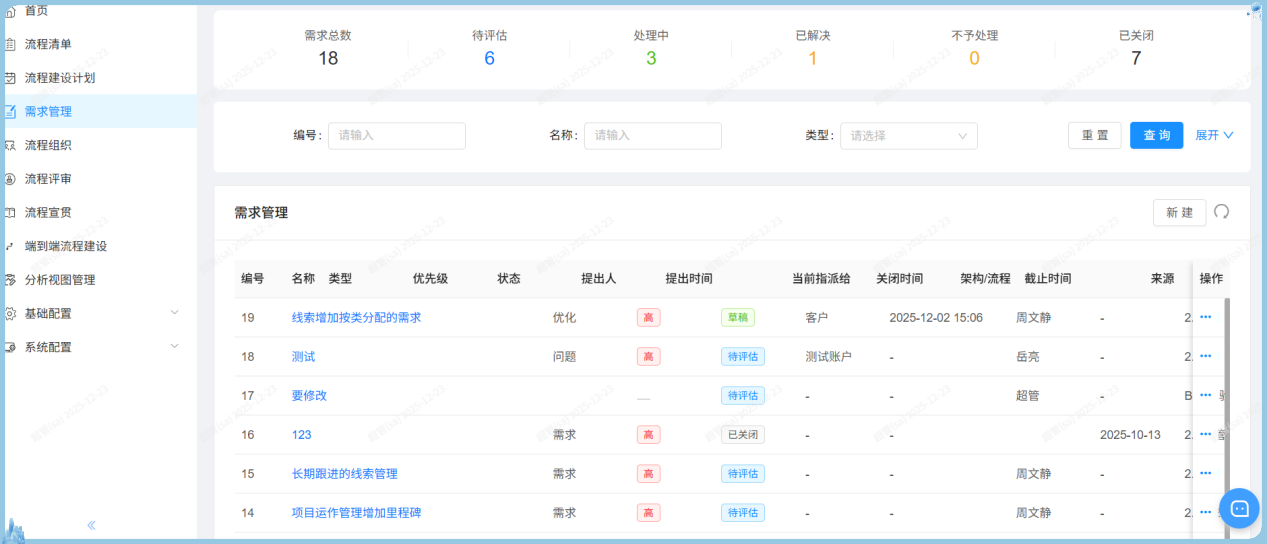The image size is (1267, 544).
Task: Expand more filters via 展开
Action: (x=1215, y=136)
